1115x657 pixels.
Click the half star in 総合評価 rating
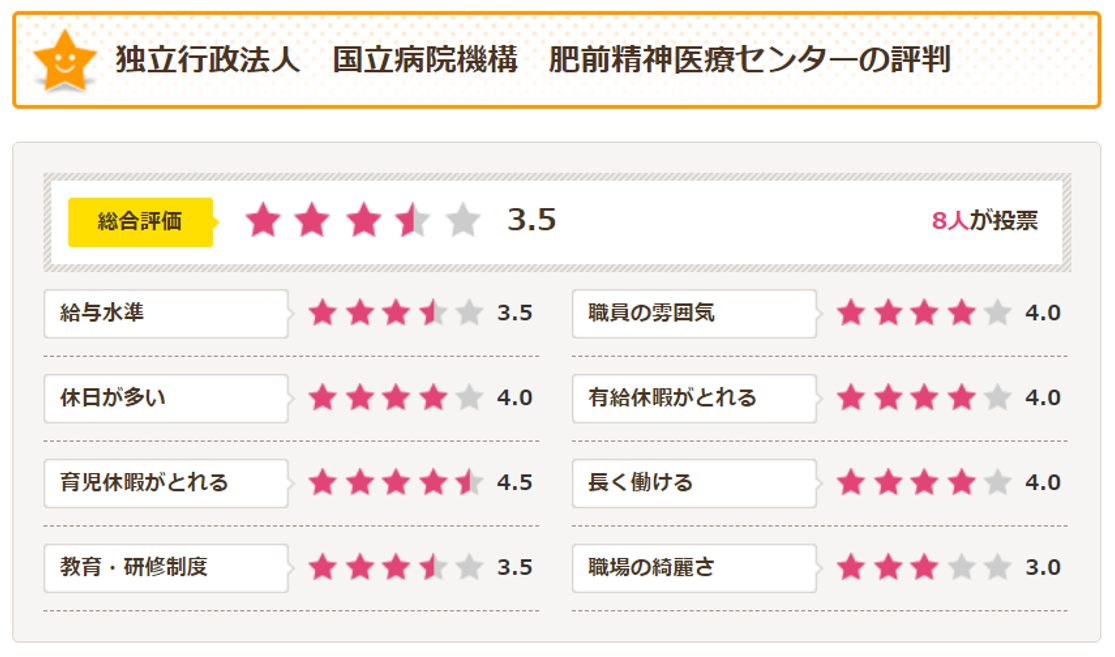[x=412, y=221]
